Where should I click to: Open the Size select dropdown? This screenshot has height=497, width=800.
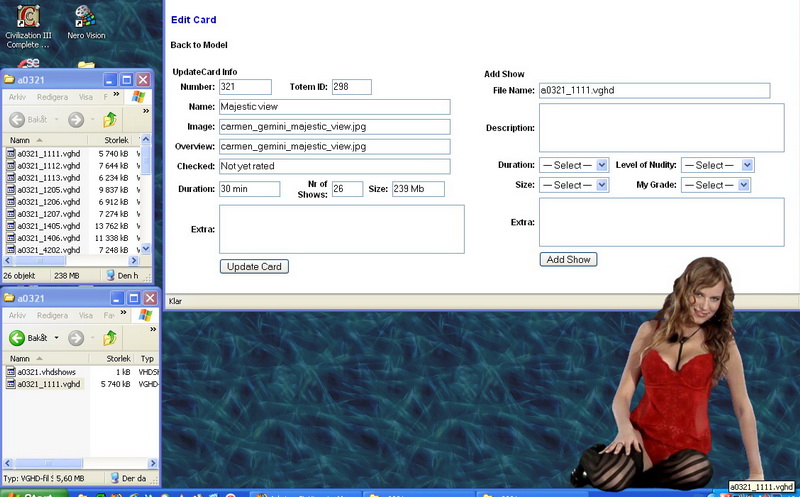[573, 185]
